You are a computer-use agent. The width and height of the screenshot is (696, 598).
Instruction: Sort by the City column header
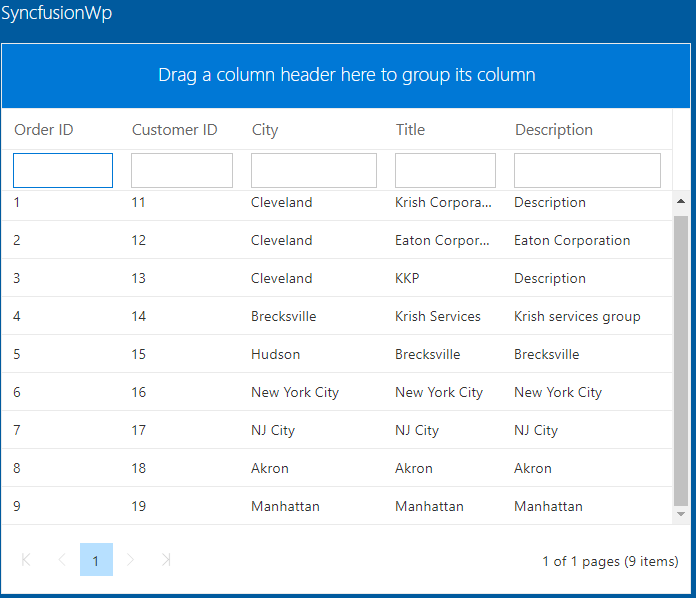coord(265,130)
